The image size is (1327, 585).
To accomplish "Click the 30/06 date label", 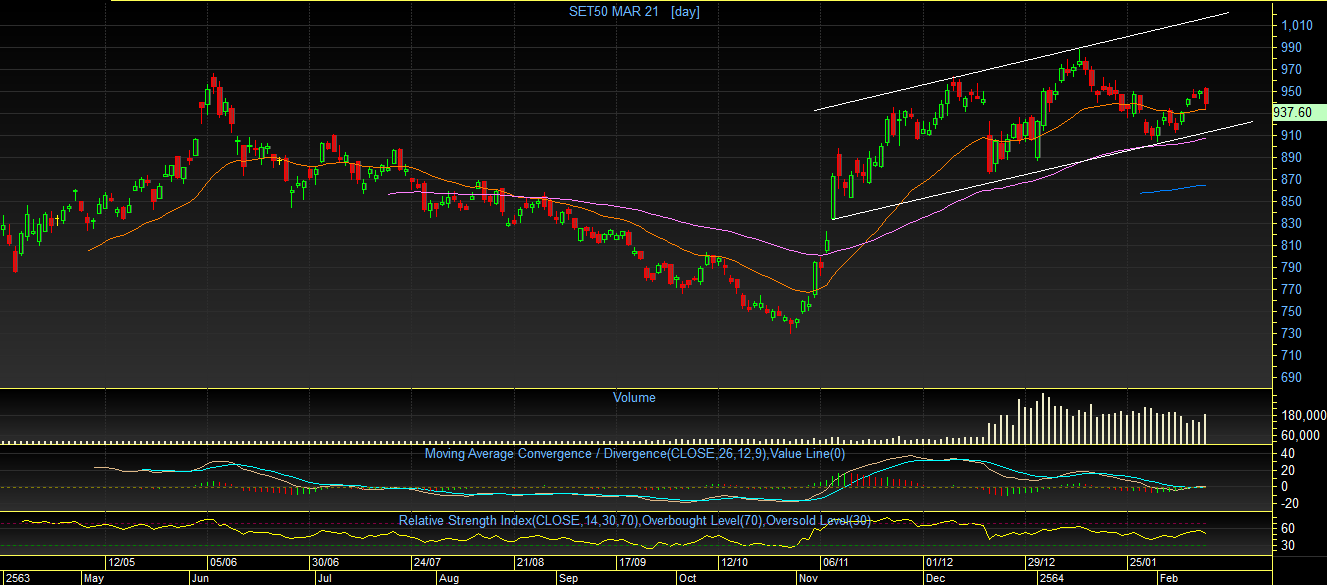I will click(x=326, y=562).
